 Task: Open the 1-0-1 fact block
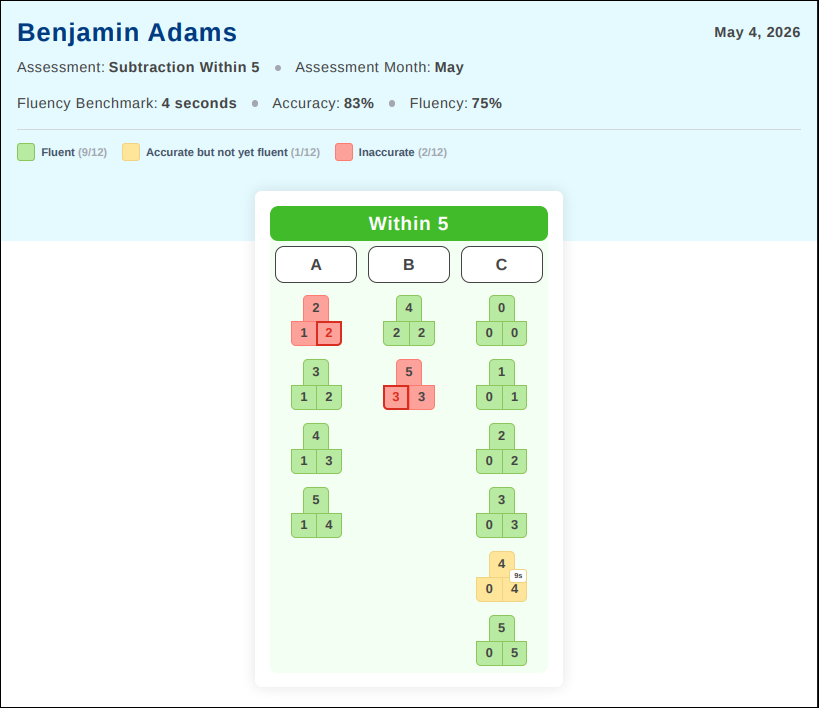point(501,385)
